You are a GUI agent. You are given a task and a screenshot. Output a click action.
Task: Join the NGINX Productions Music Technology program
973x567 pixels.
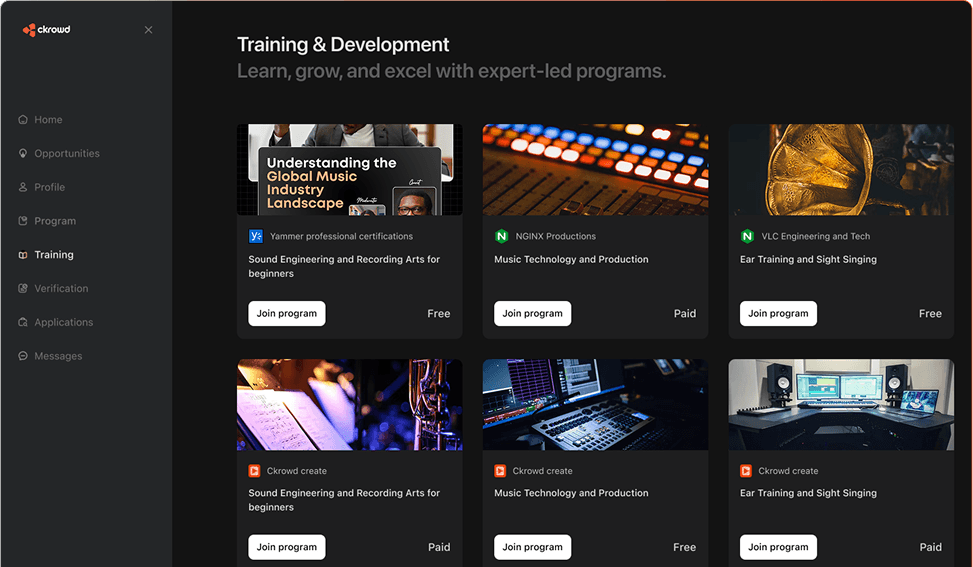pyautogui.click(x=532, y=313)
